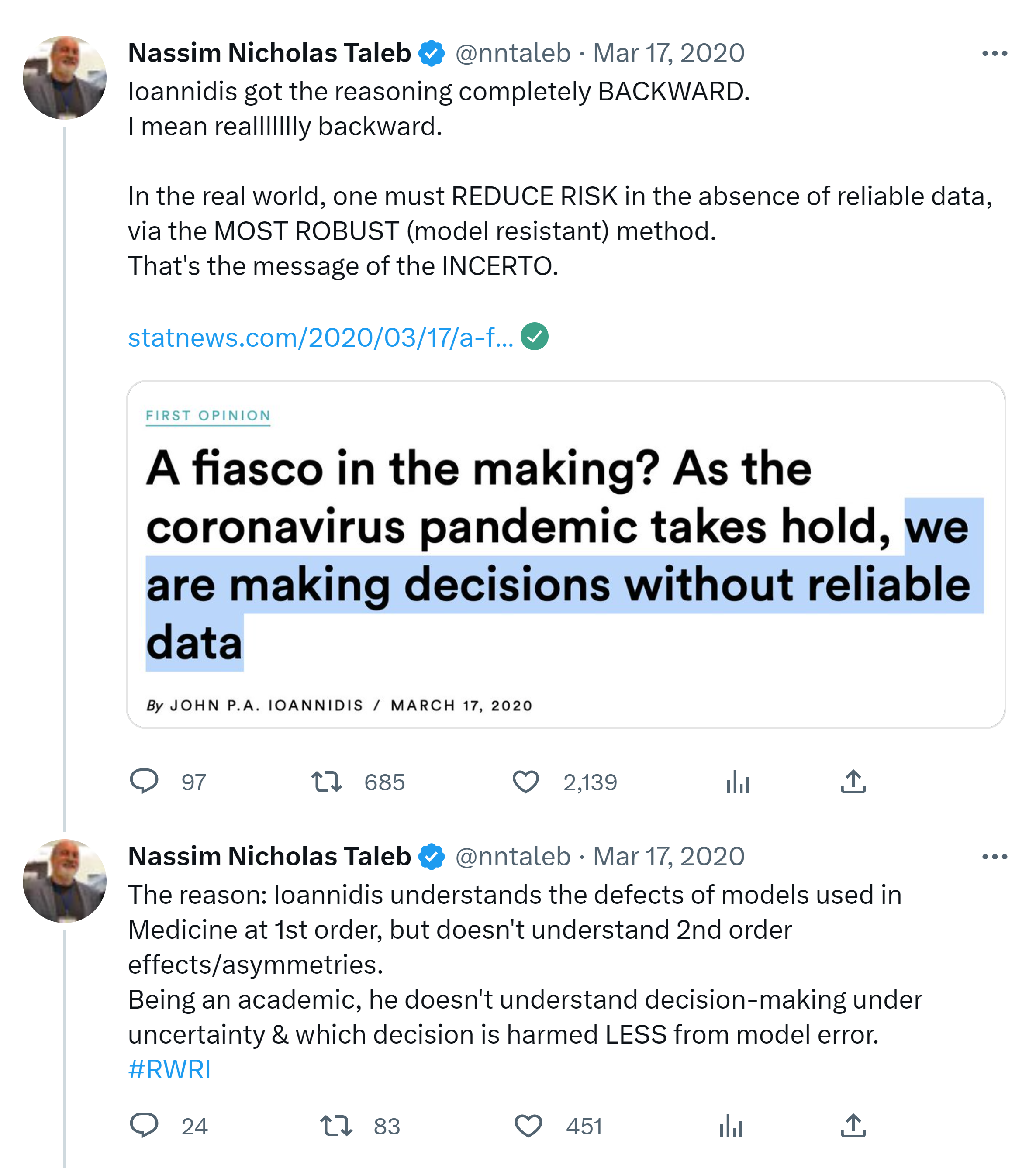Screen dimensions: 1036x1168
Task: Reply to the first Taleb tweet
Action: pyautogui.click(x=144, y=782)
